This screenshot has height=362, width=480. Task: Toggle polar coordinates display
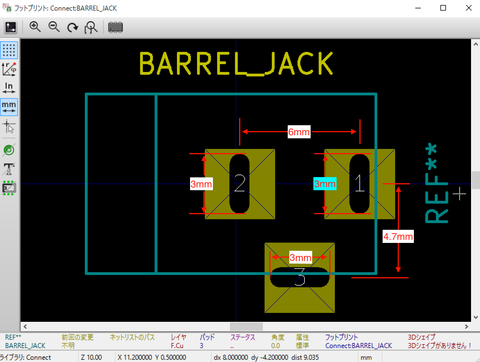coord(9,69)
